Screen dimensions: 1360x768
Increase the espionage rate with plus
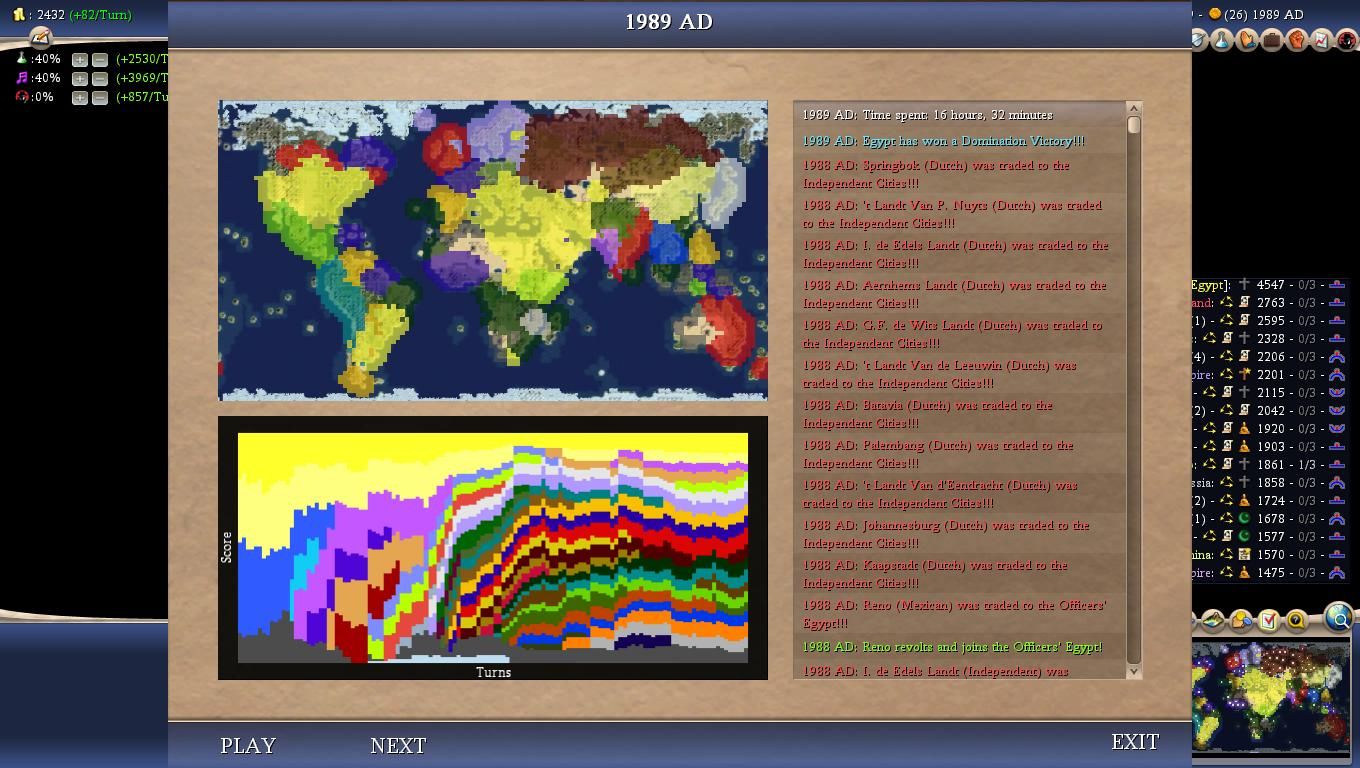(80, 97)
